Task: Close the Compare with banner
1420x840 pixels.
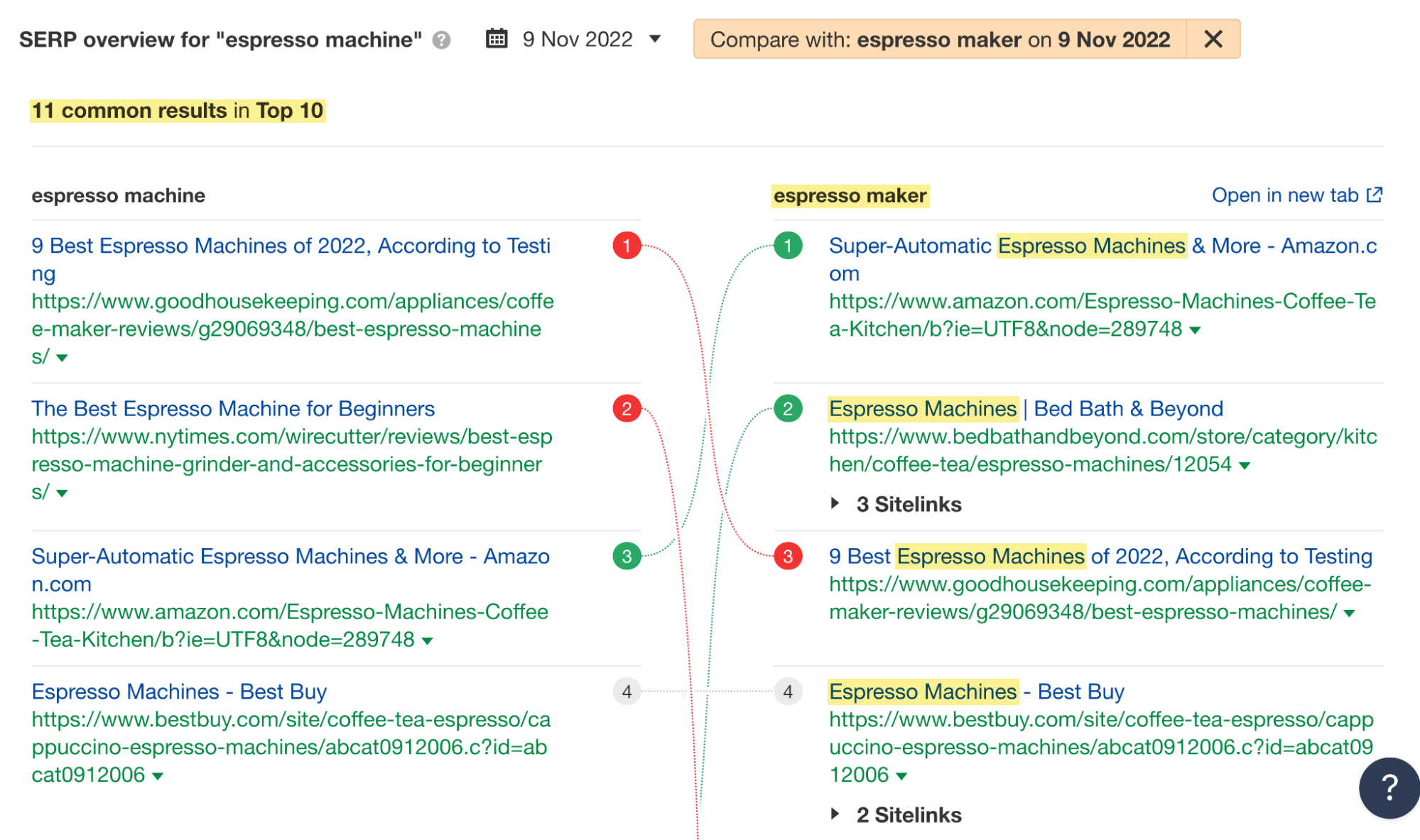Action: click(x=1213, y=39)
